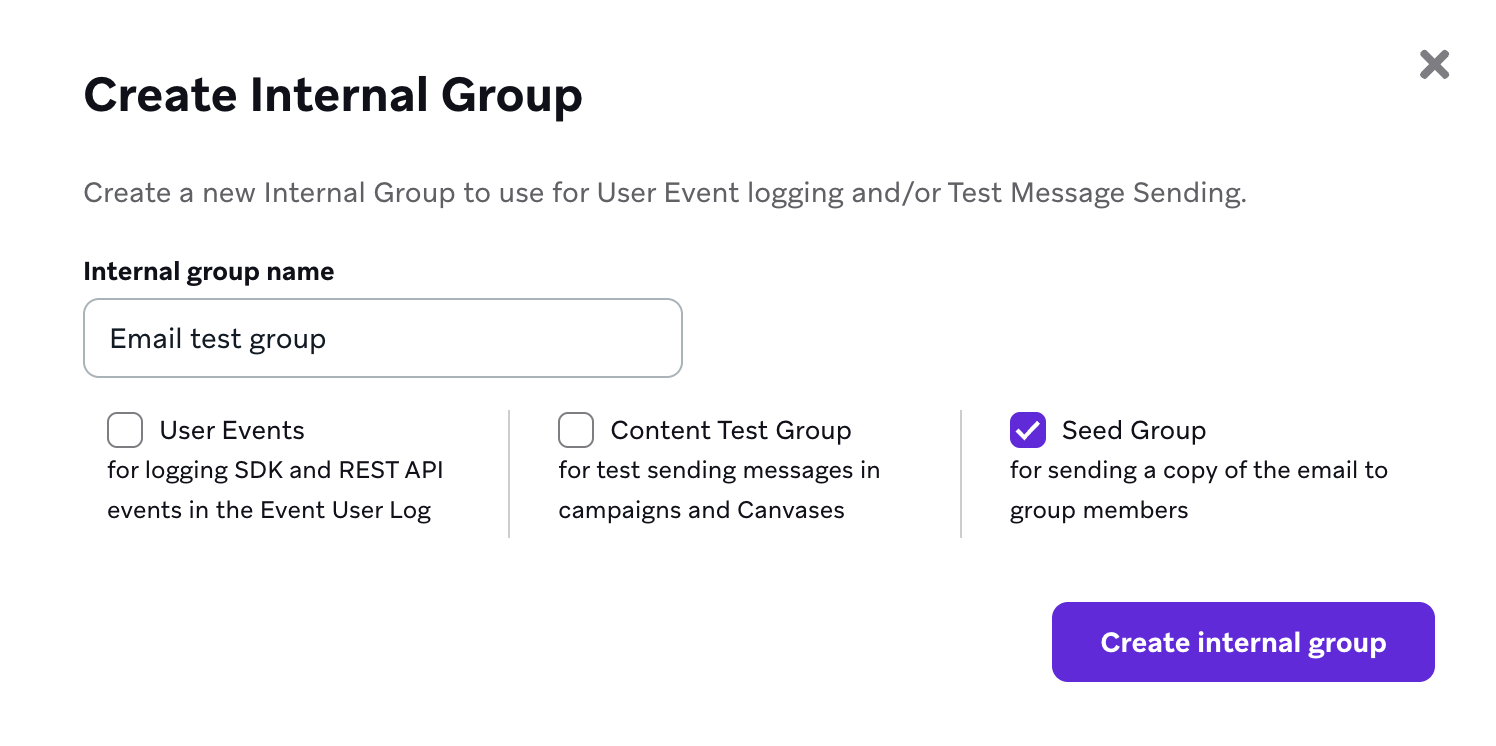This screenshot has height=746, width=1496.
Task: Place cursor in the "Email test group" text
Action: (218, 339)
